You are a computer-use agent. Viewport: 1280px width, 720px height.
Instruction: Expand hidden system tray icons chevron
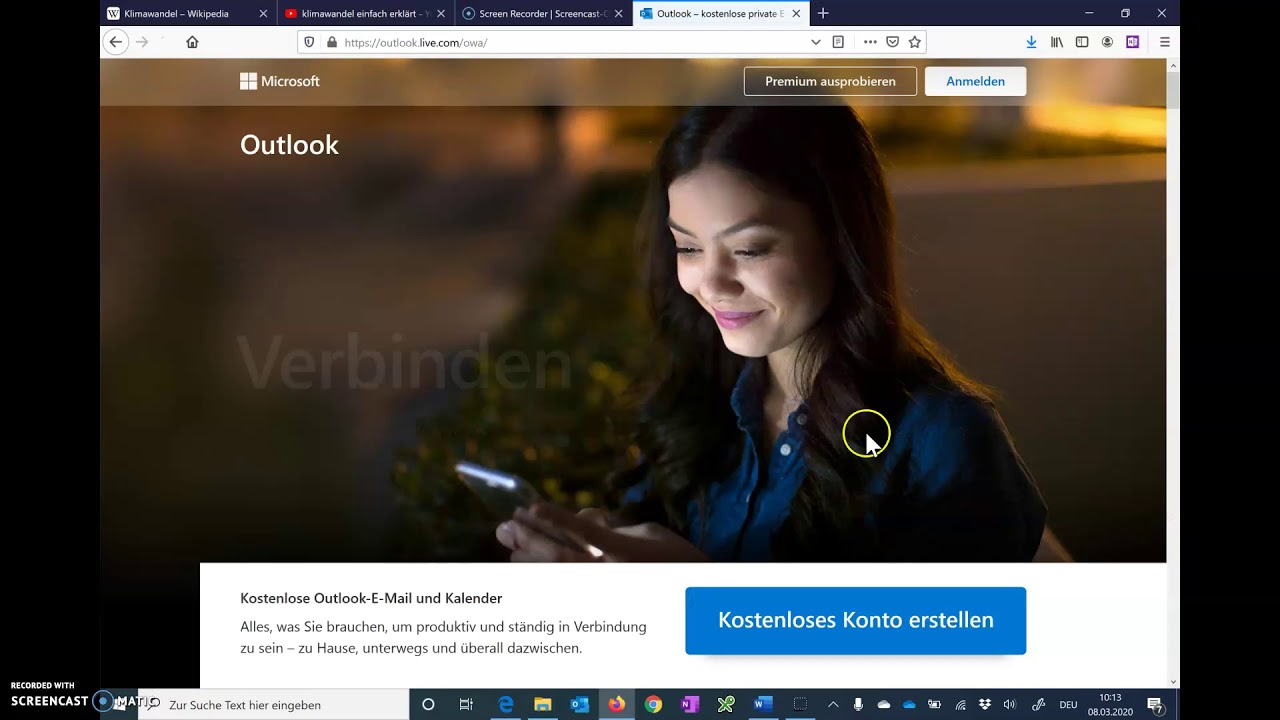pos(833,705)
